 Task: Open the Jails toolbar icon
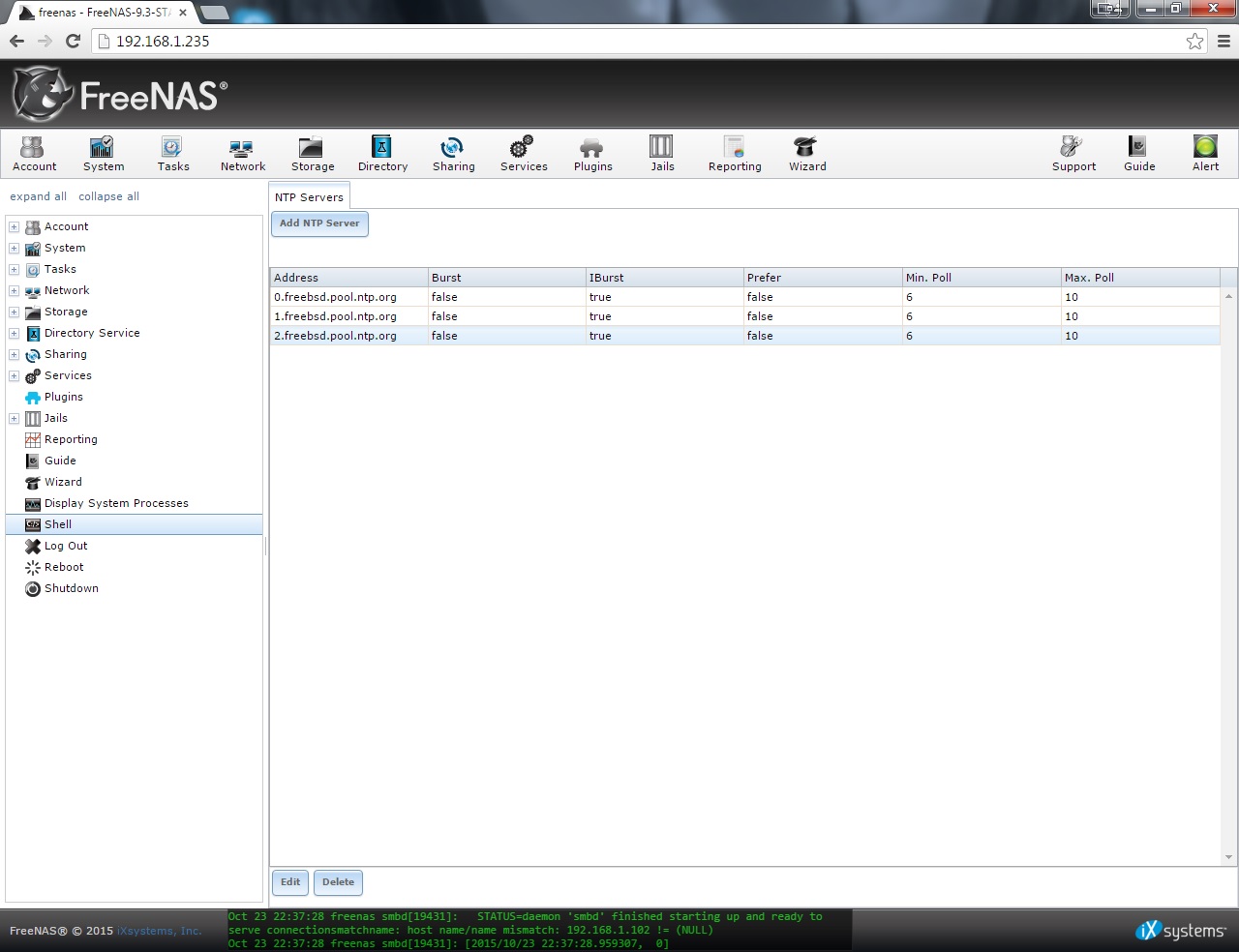pyautogui.click(x=662, y=153)
